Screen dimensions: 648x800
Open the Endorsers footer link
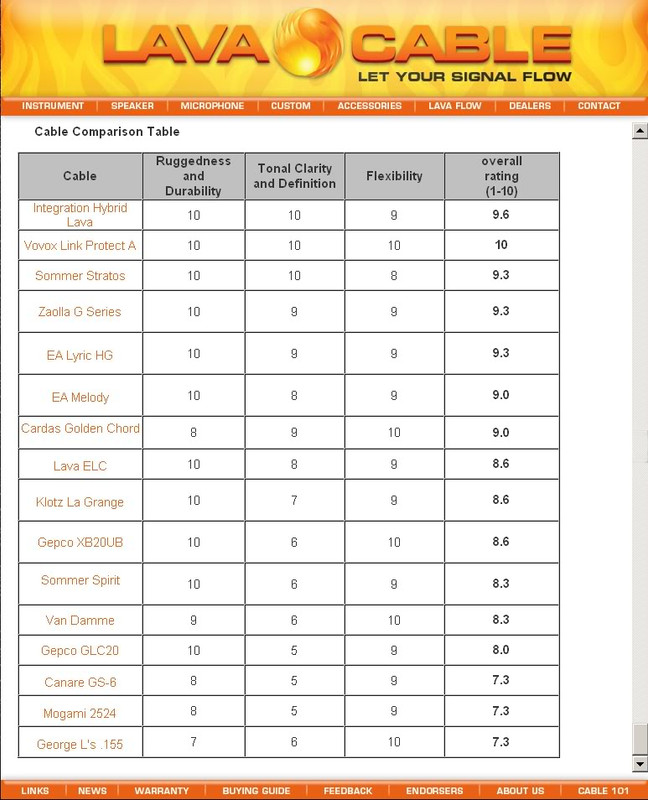[x=434, y=790]
